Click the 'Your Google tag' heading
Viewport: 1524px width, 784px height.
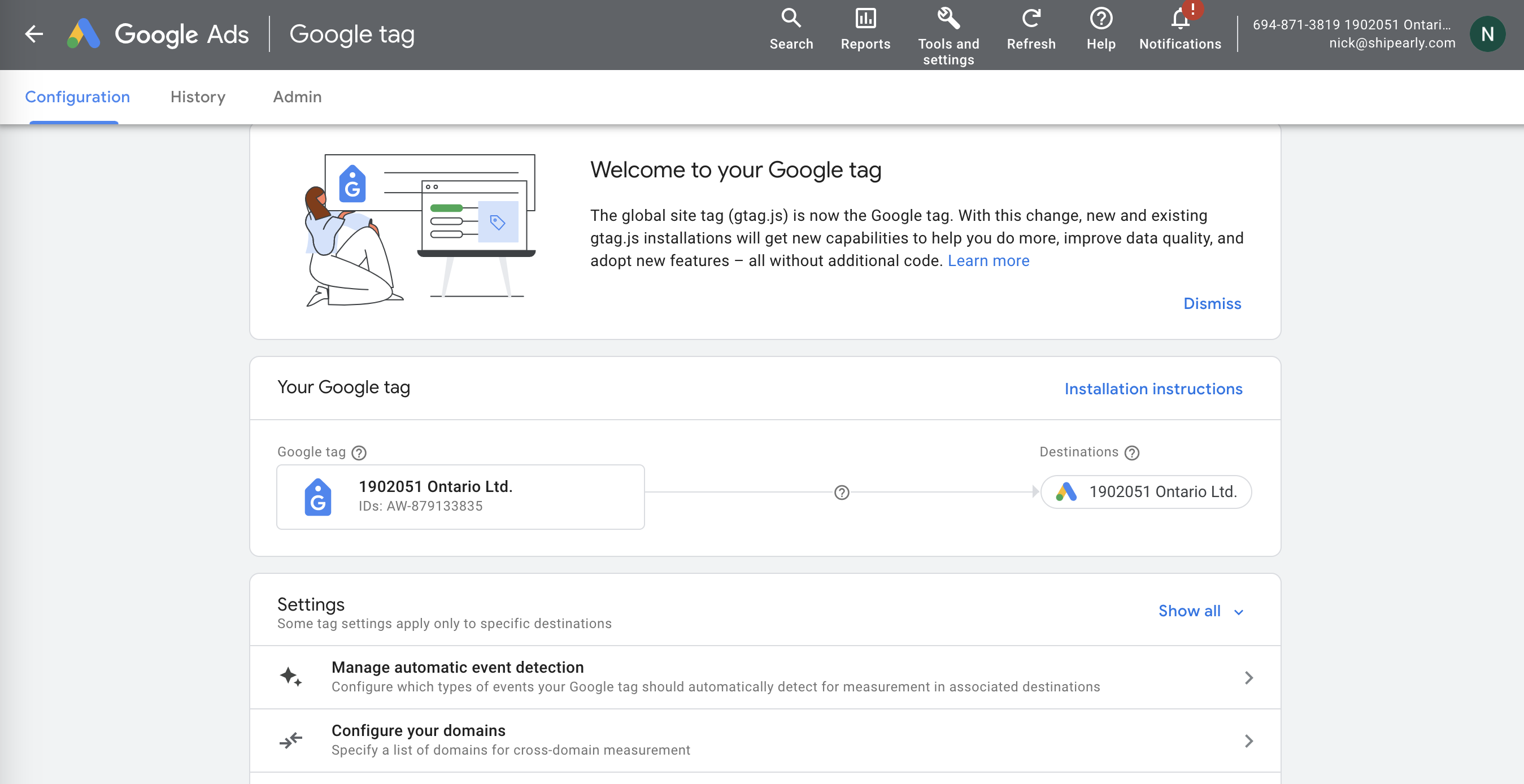(x=343, y=387)
